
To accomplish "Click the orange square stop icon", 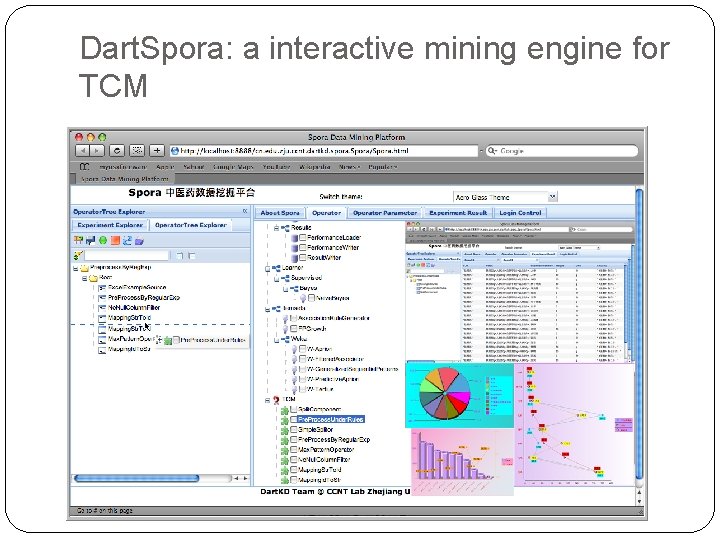I will pyautogui.click(x=115, y=240).
